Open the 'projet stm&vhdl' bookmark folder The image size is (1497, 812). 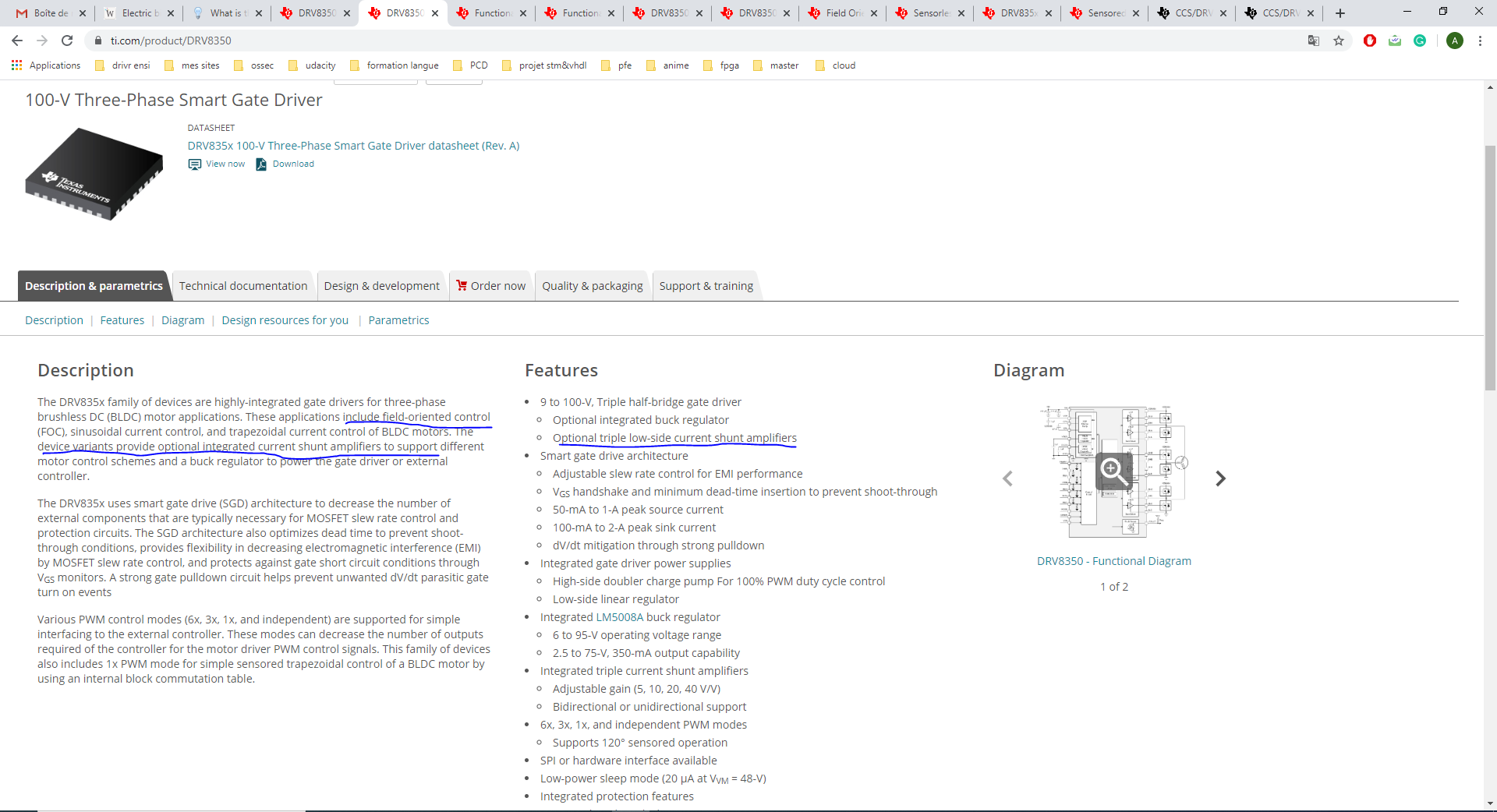(544, 65)
